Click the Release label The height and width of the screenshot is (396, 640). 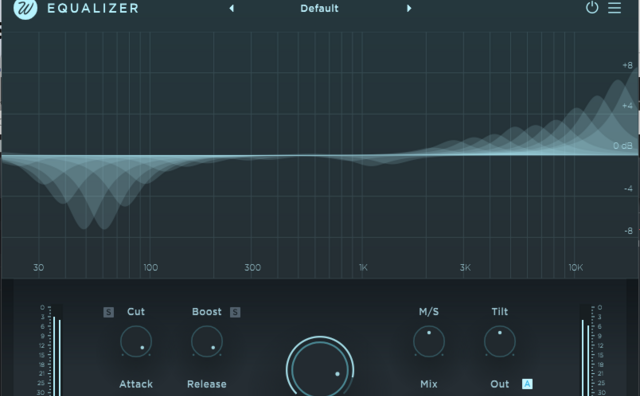[x=207, y=384]
